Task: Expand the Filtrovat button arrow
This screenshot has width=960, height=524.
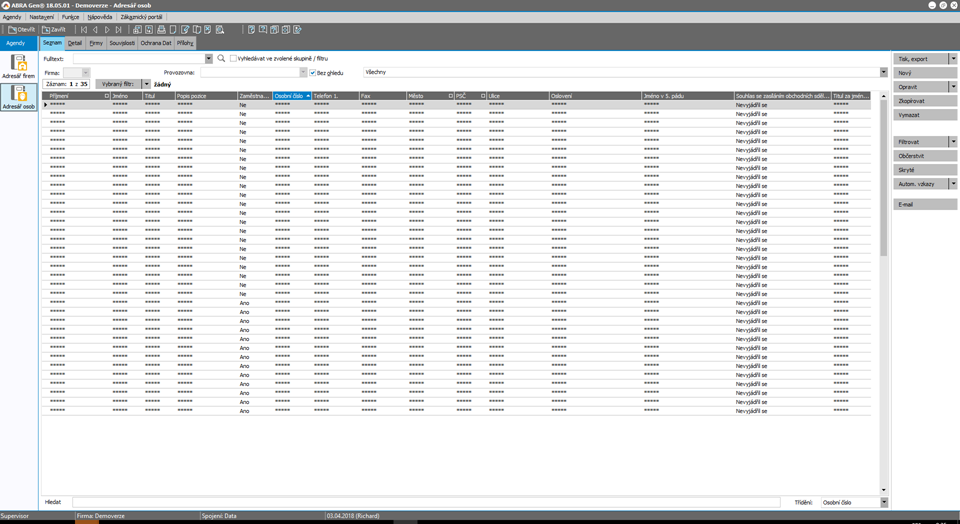Action: 953,142
